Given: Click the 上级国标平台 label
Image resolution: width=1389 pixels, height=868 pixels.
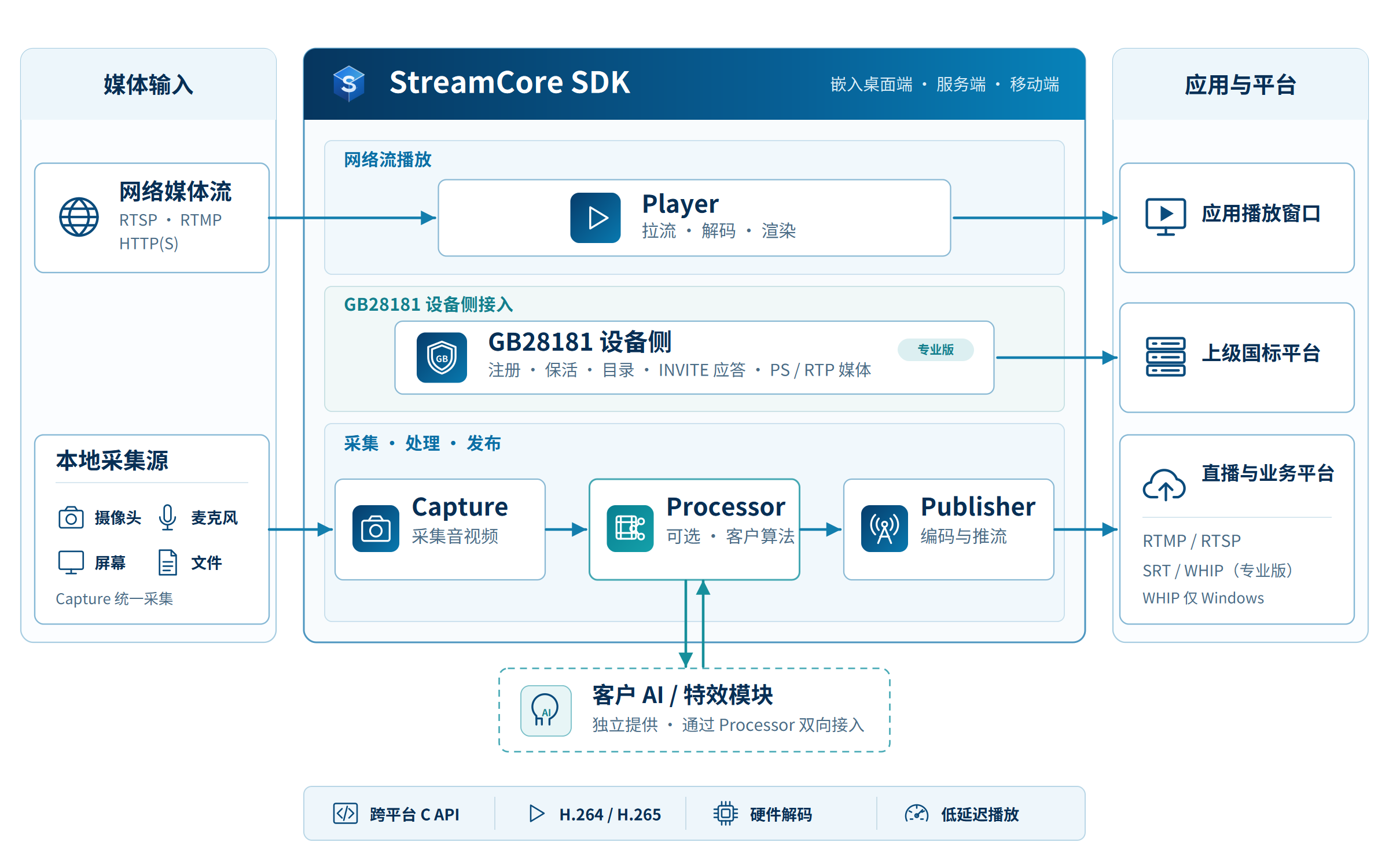Looking at the screenshot, I should tap(1261, 353).
